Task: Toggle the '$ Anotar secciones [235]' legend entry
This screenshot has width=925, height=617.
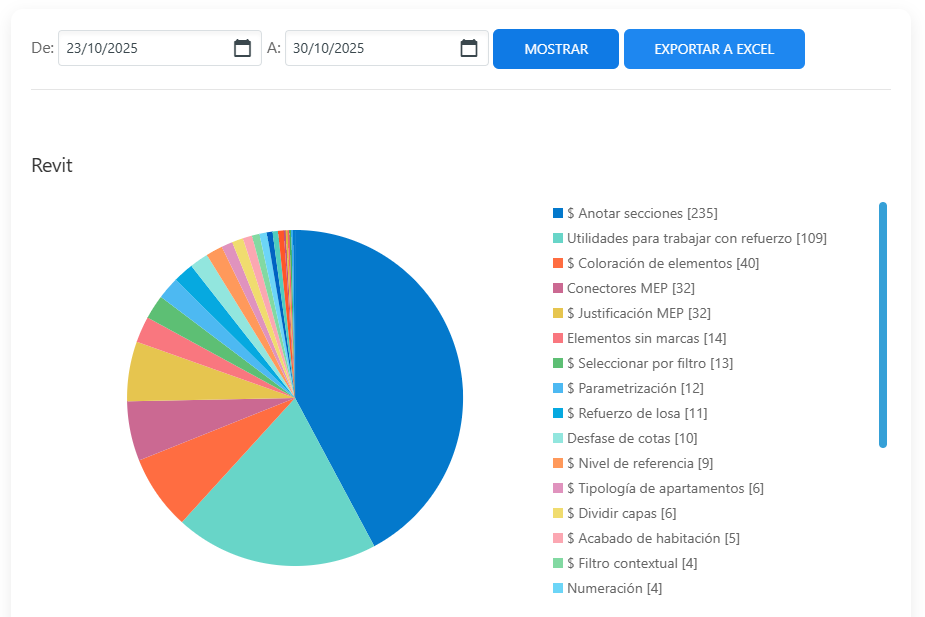Action: [x=641, y=213]
